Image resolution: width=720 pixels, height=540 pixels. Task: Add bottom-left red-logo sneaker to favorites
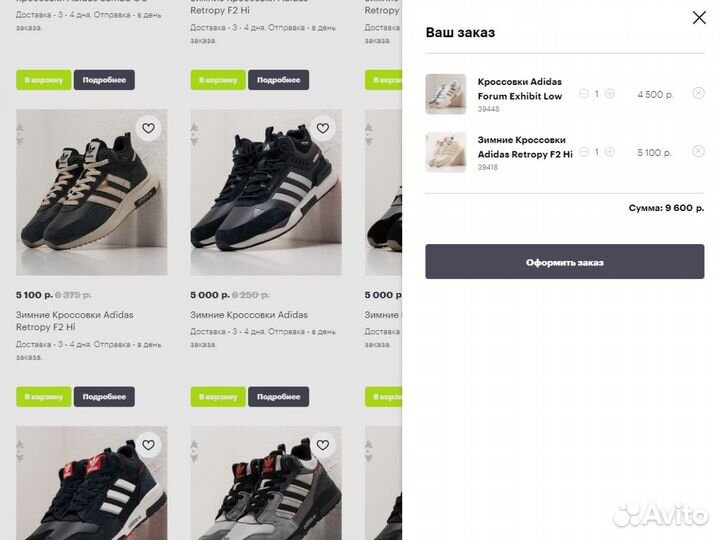coord(149,445)
